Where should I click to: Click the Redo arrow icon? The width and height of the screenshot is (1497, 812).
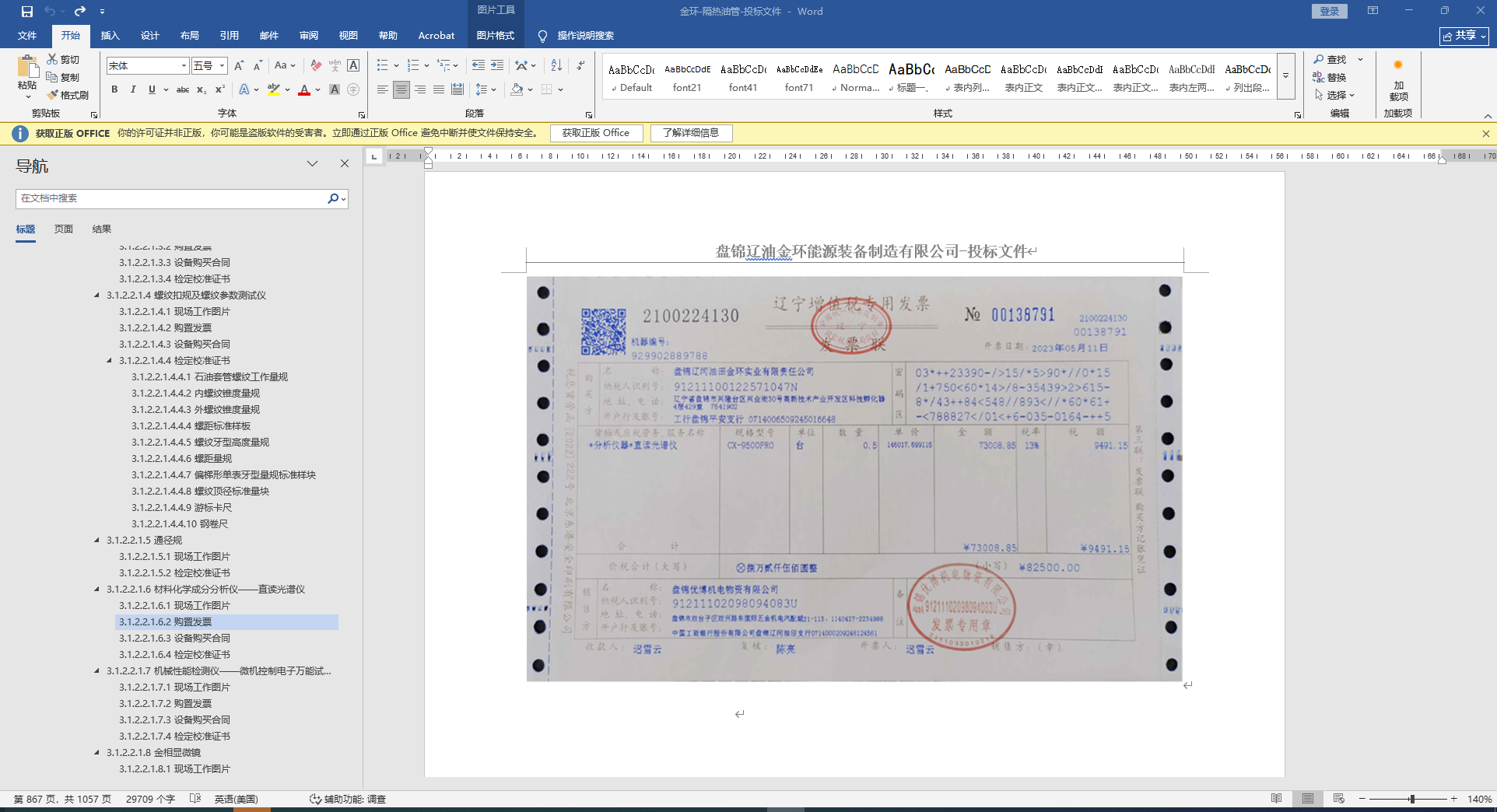coord(80,12)
